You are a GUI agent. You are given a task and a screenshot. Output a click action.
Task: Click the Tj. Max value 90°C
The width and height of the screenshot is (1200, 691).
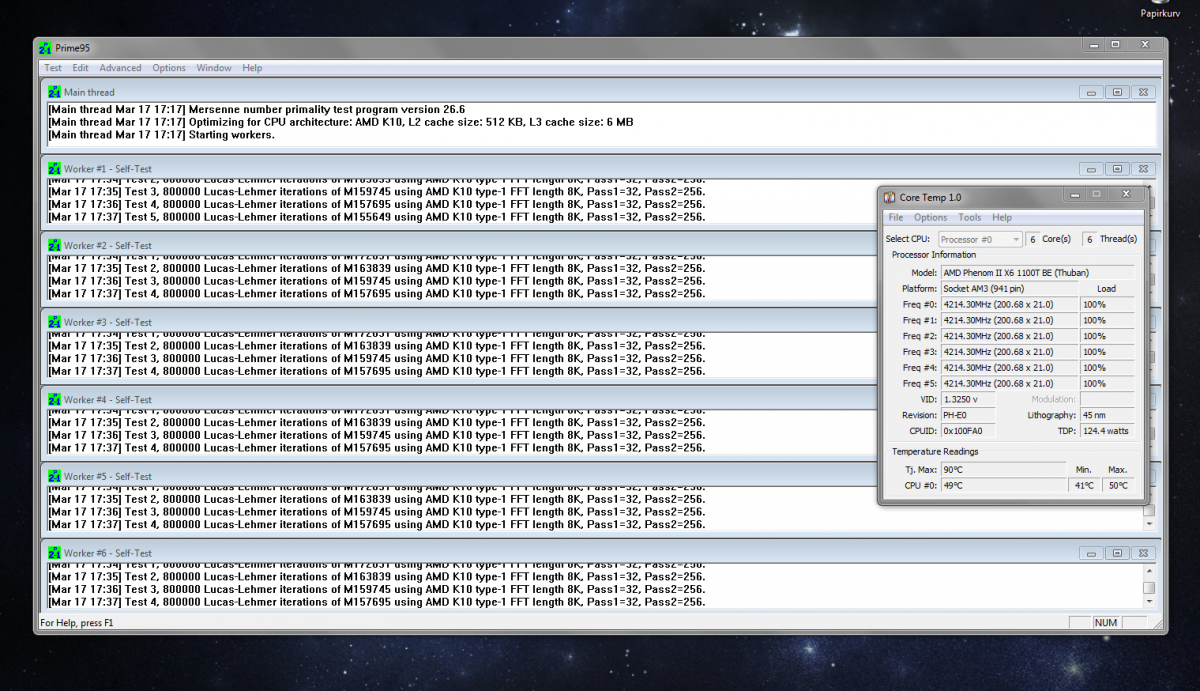point(1003,469)
